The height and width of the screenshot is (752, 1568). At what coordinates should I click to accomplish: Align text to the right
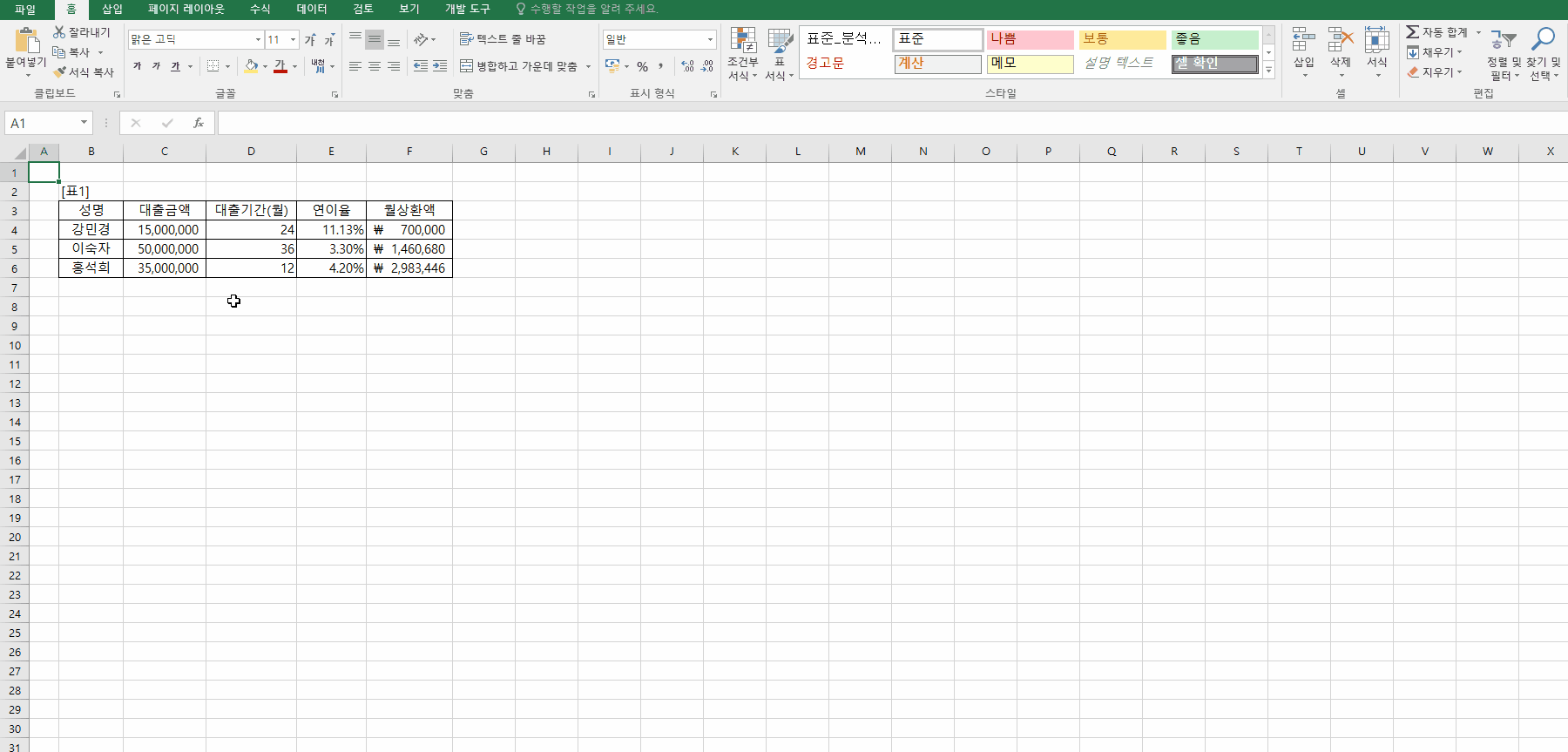coord(394,66)
